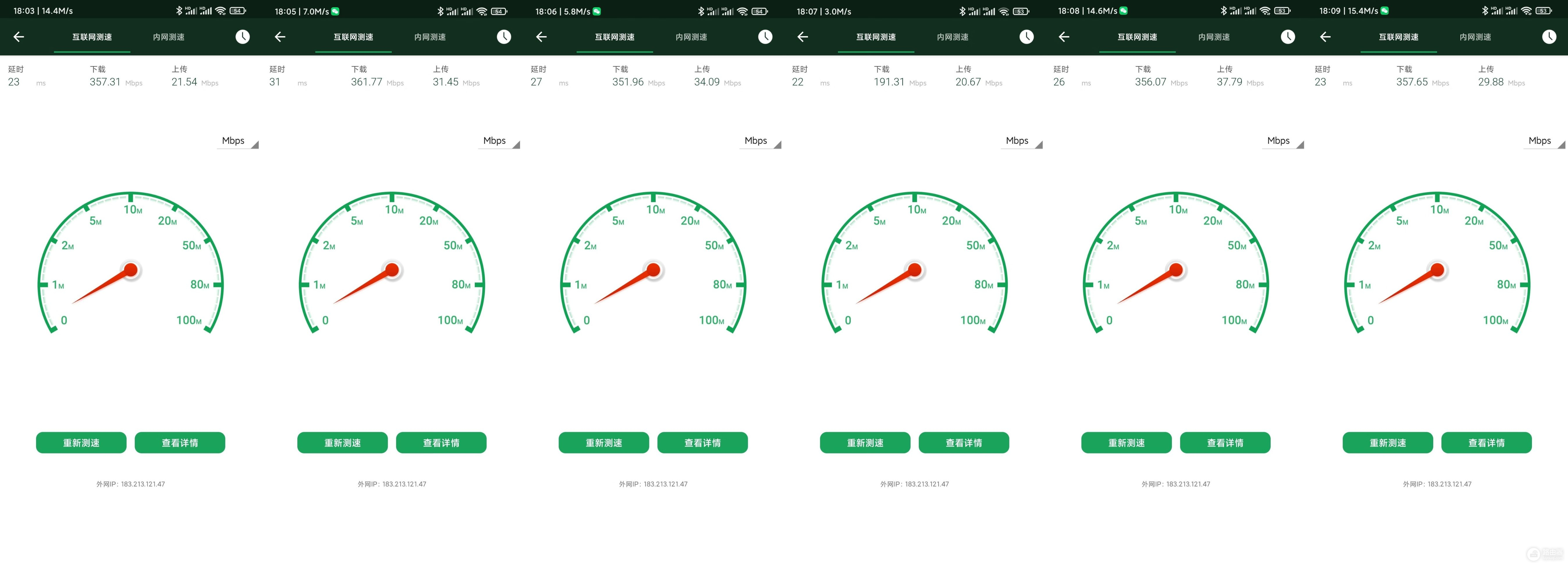Screen dimensions: 1568x566
Task: Tap 重新测速 button in 18:07 screen
Action: (x=865, y=442)
